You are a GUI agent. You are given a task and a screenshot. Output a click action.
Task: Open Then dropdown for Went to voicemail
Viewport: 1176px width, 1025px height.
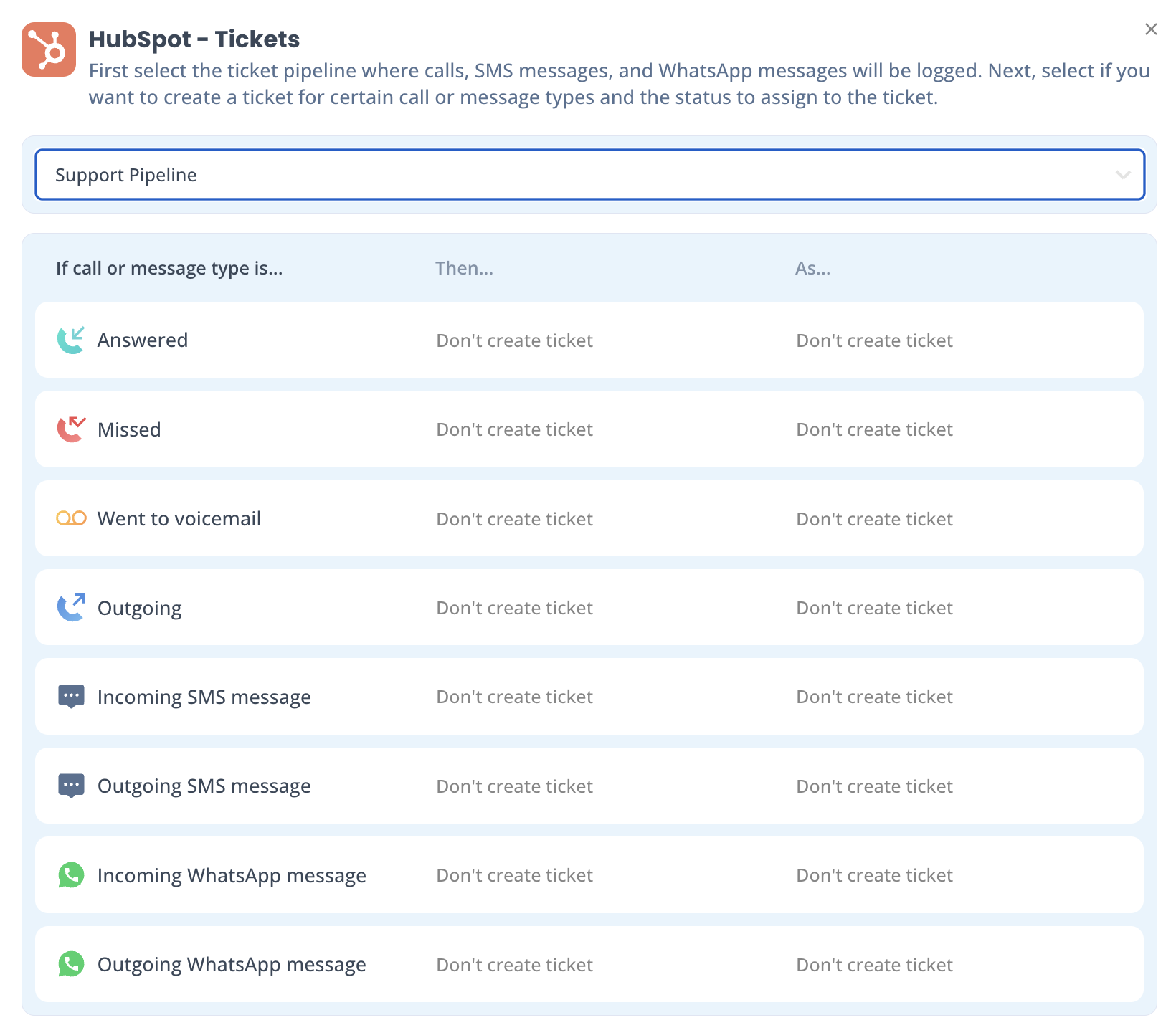(515, 519)
